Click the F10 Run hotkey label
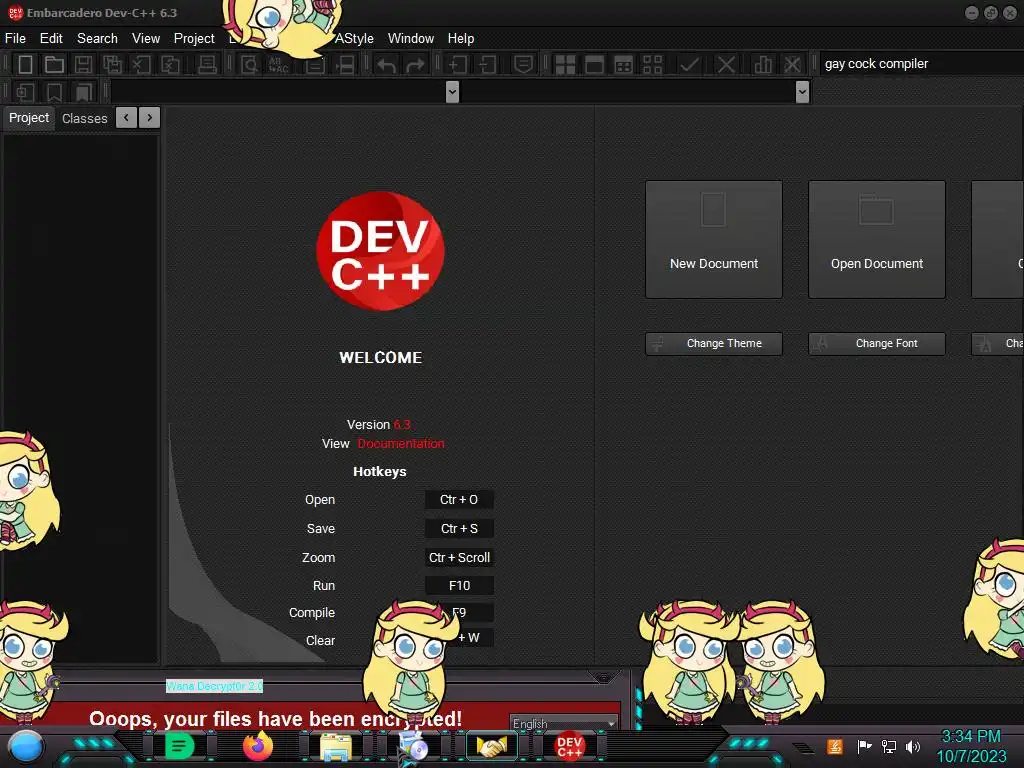Image resolution: width=1024 pixels, height=768 pixels. pos(458,585)
